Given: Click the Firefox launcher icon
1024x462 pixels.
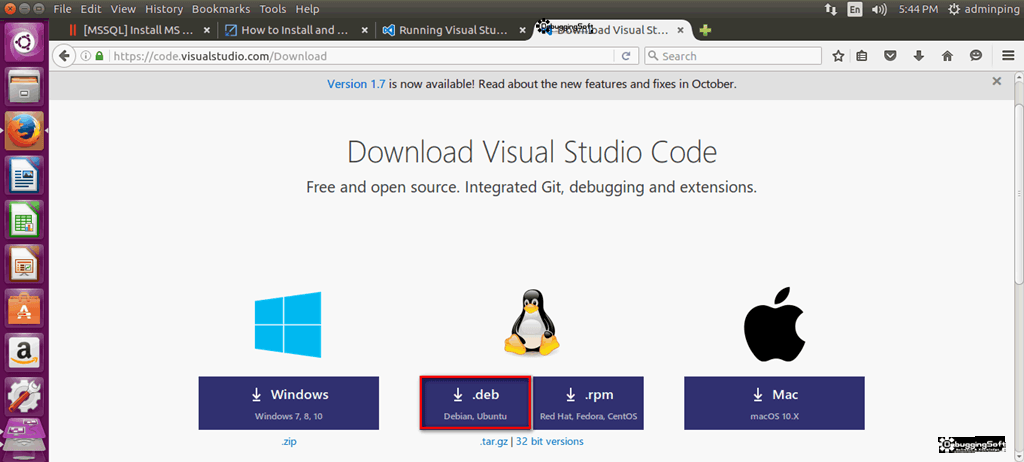Looking at the screenshot, I should click(24, 130).
